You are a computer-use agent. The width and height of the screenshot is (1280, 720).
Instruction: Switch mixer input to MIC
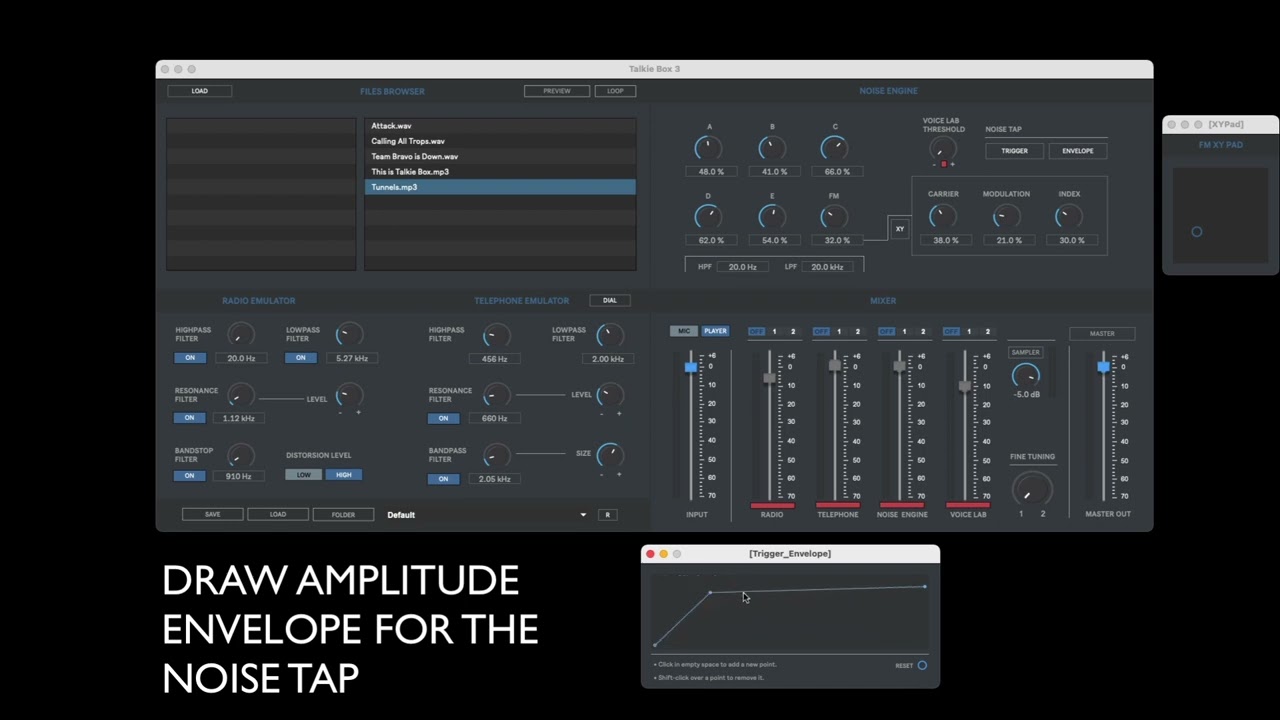[x=684, y=331]
